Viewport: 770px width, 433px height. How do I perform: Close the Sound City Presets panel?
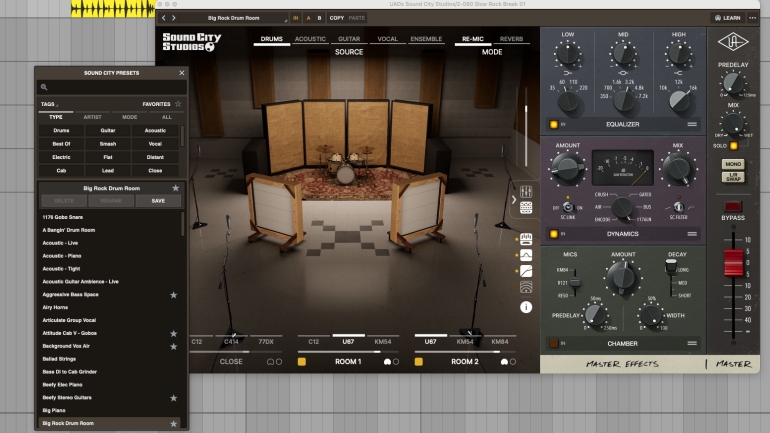coord(182,73)
